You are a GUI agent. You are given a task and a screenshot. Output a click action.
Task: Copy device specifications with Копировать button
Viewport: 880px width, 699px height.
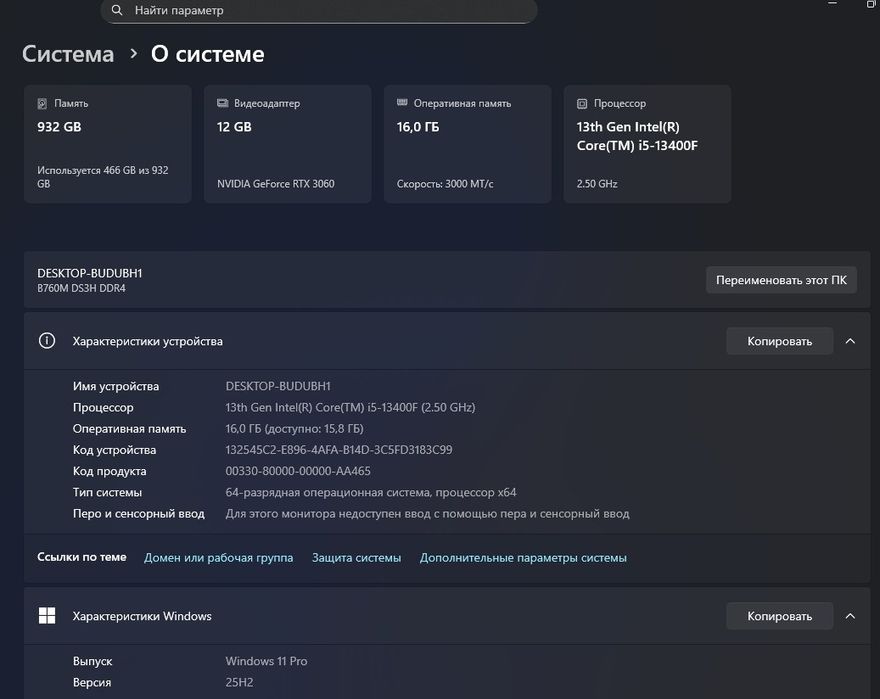click(779, 341)
